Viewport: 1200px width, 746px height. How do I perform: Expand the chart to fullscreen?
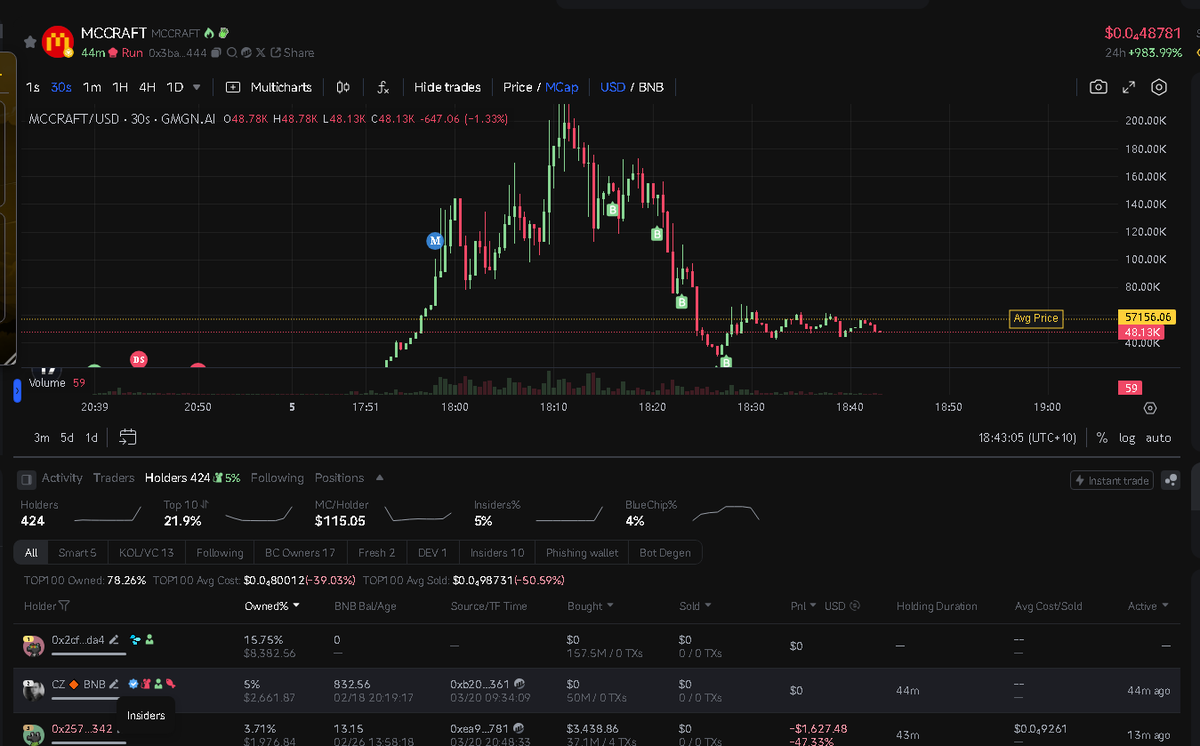point(1129,87)
